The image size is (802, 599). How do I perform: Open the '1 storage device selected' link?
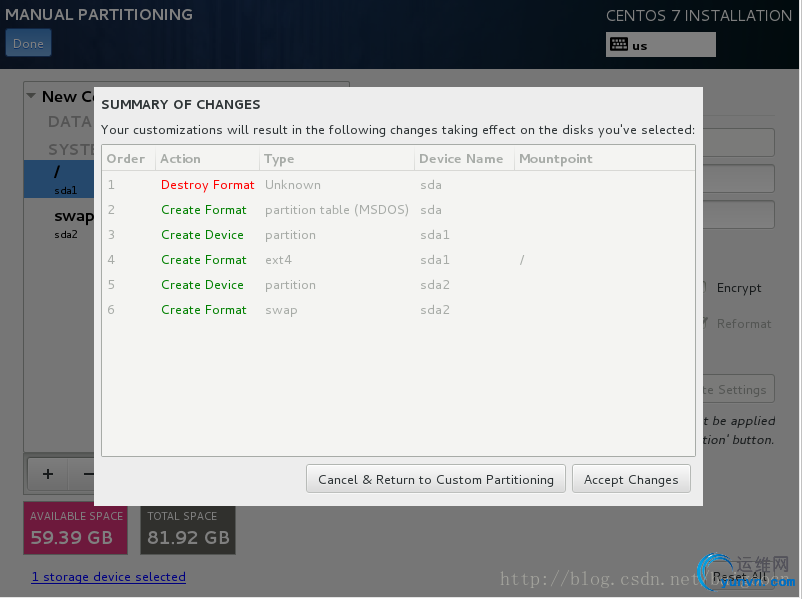point(108,576)
